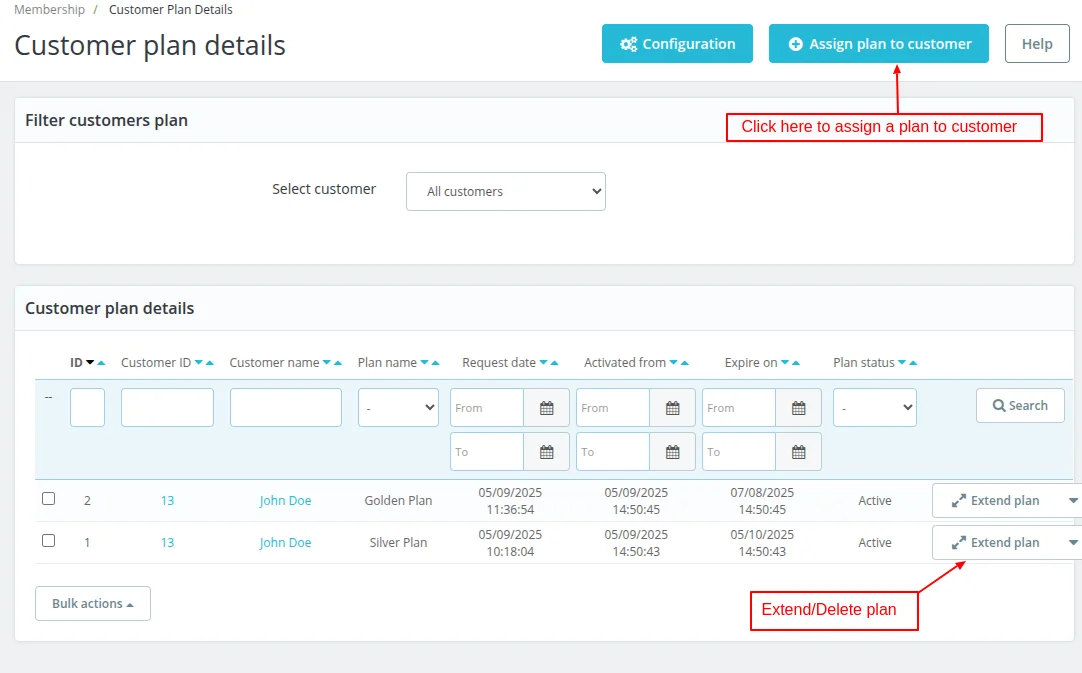
Task: Sort the ID column using its sort arrow
Action: [89, 362]
